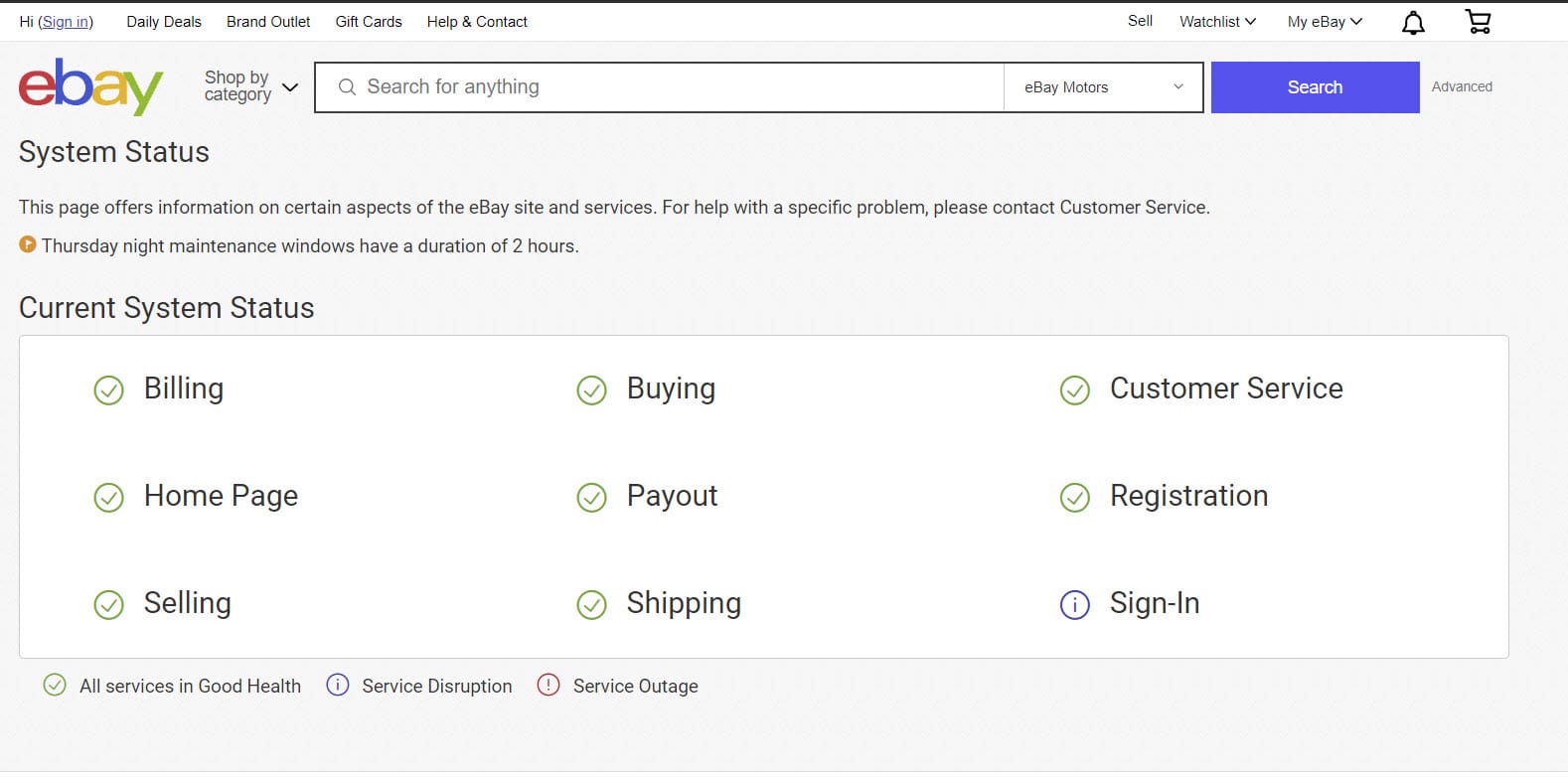Click the Payout status checkmark icon
The width and height of the screenshot is (1568, 778).
pyautogui.click(x=591, y=497)
